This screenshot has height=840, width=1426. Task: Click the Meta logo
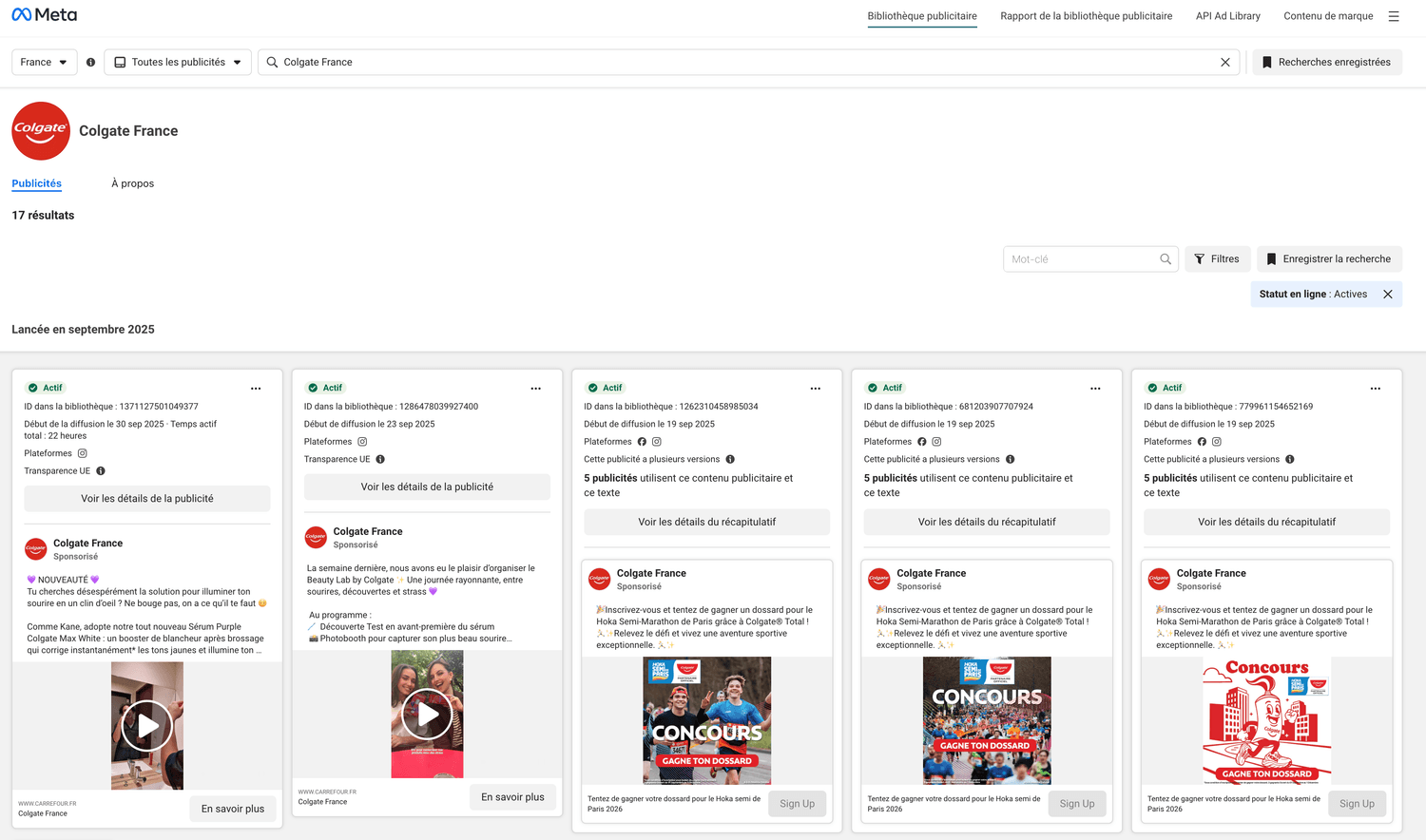coord(45,15)
